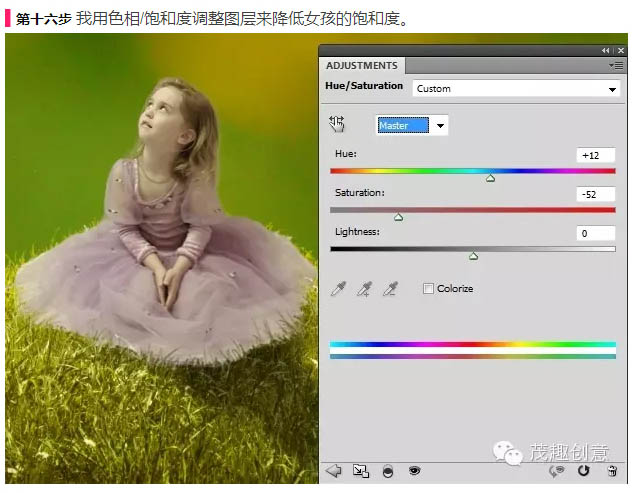Select the Subtract from Sample eyedropper
Viewport: 633px width, 493px height.
click(x=391, y=289)
